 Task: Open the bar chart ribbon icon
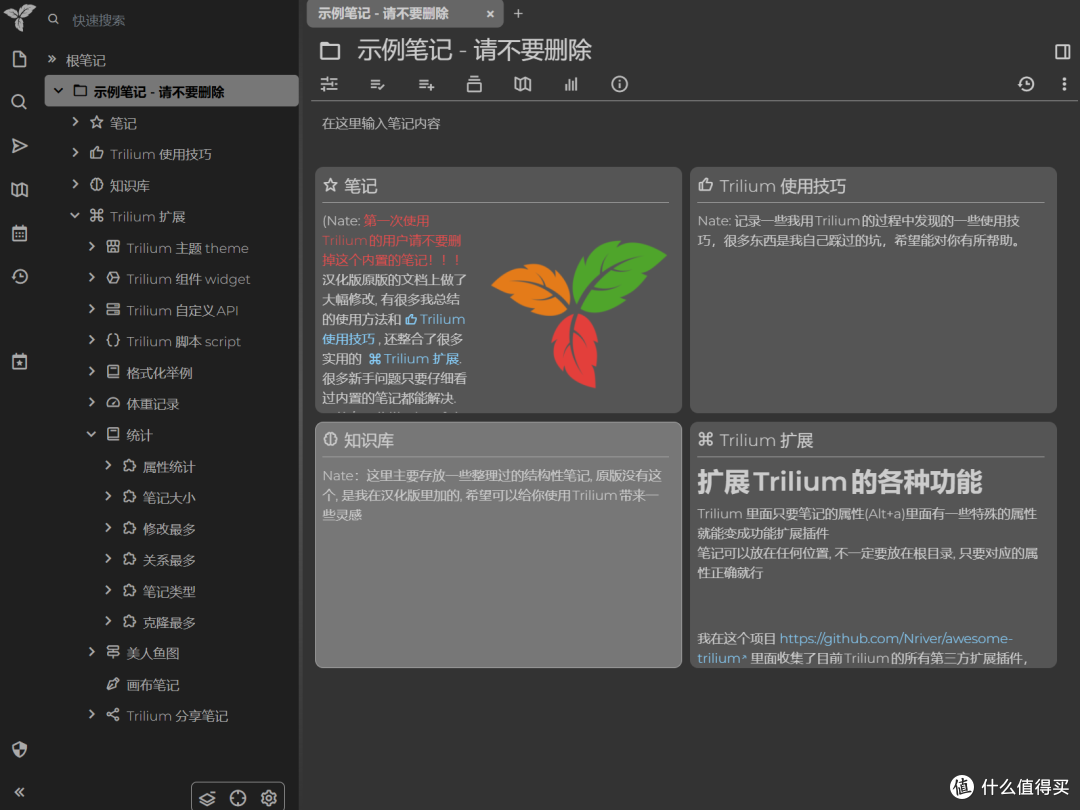tap(571, 84)
